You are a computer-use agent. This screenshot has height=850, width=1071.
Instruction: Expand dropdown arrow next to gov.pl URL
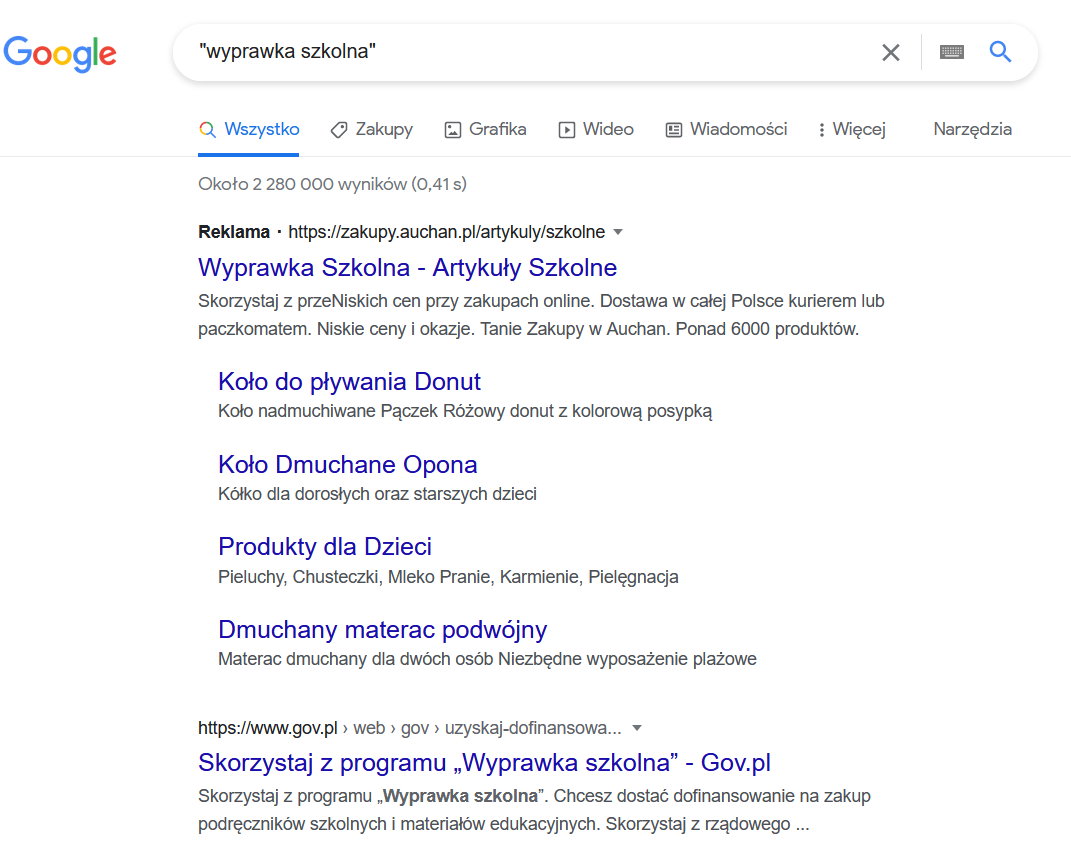tap(637, 728)
